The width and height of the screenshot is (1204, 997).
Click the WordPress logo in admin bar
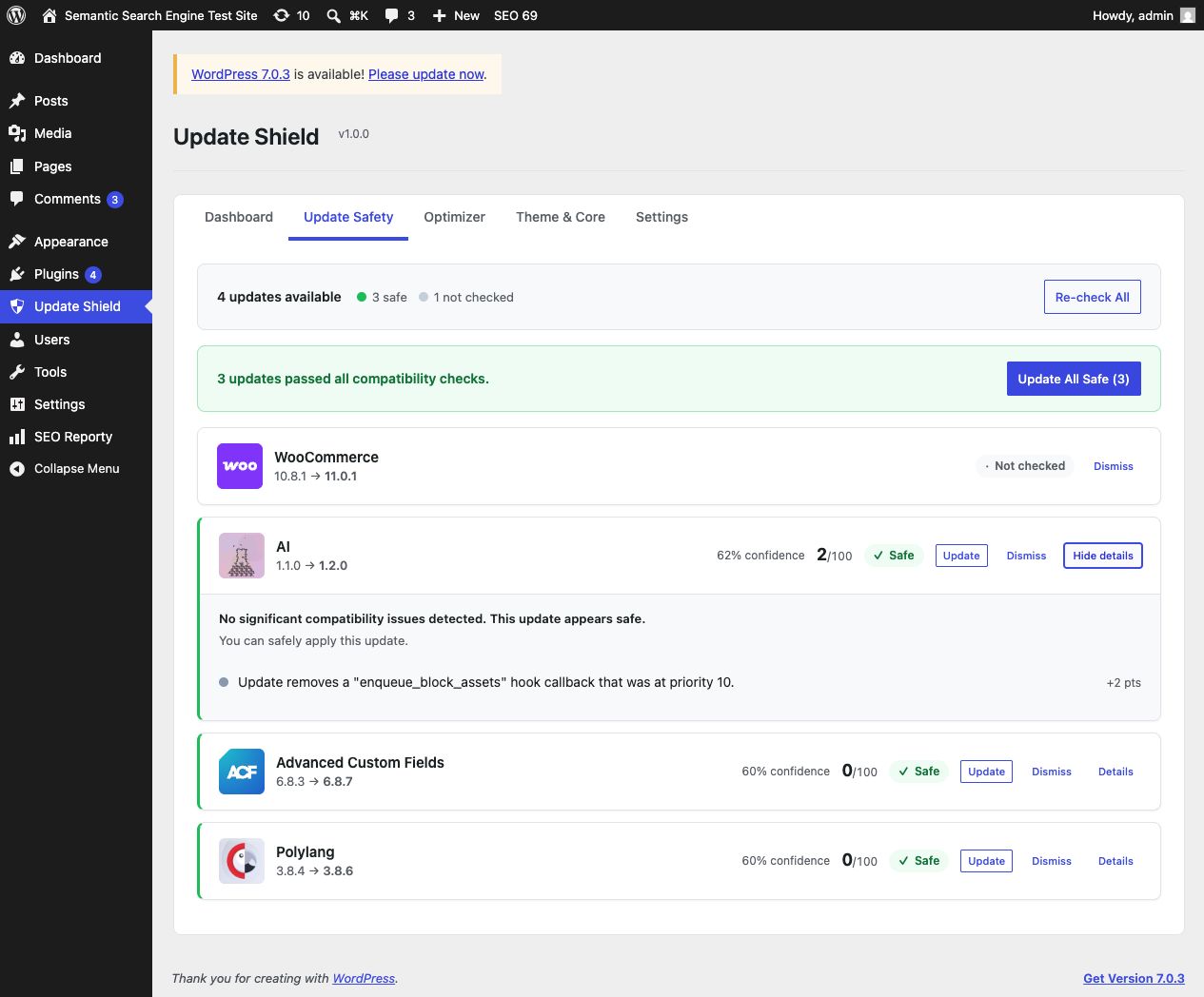click(16, 15)
